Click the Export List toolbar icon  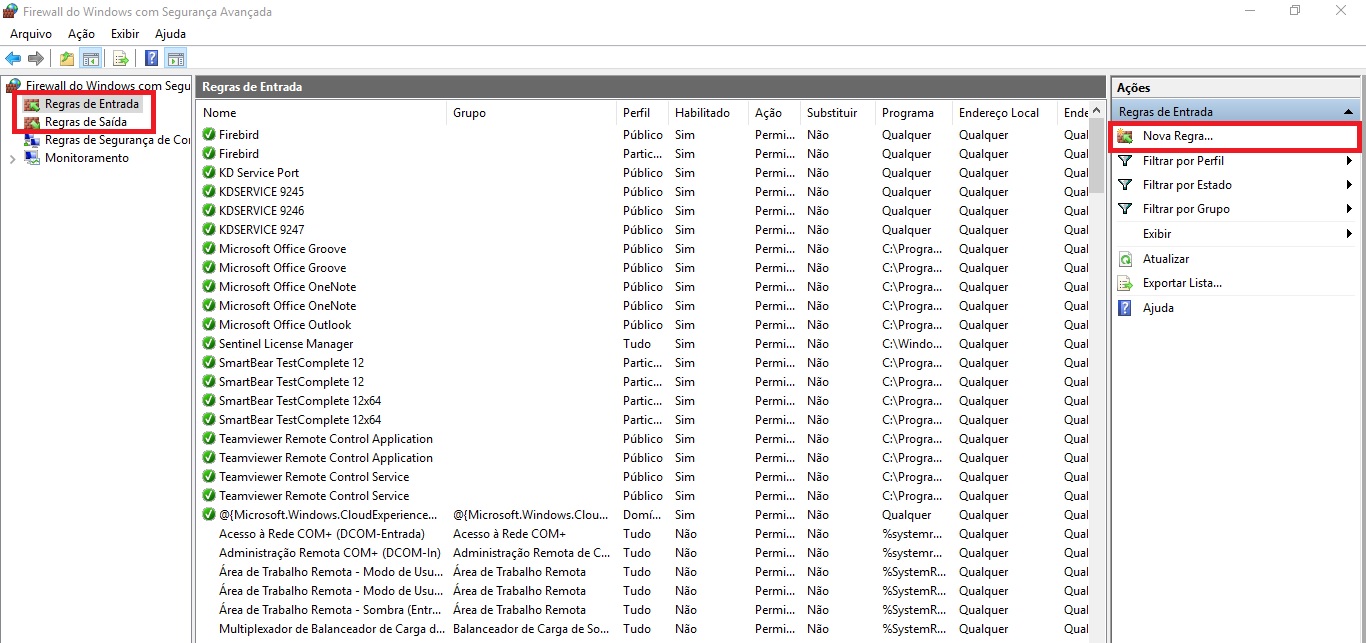point(120,58)
